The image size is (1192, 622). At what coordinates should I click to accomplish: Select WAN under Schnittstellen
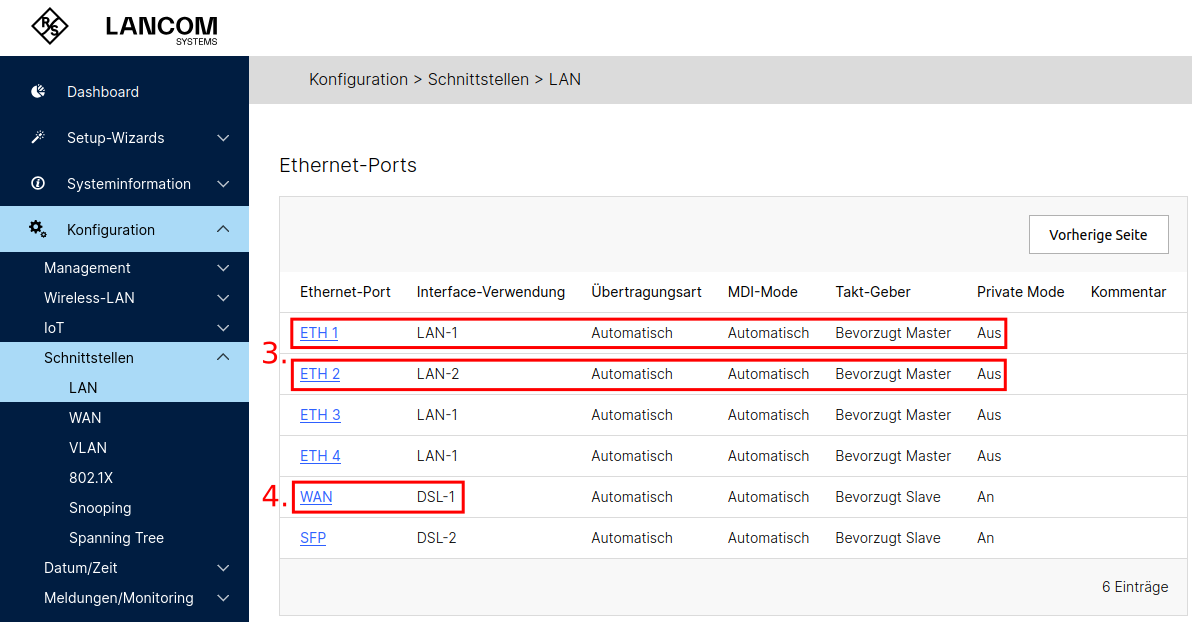pos(85,417)
